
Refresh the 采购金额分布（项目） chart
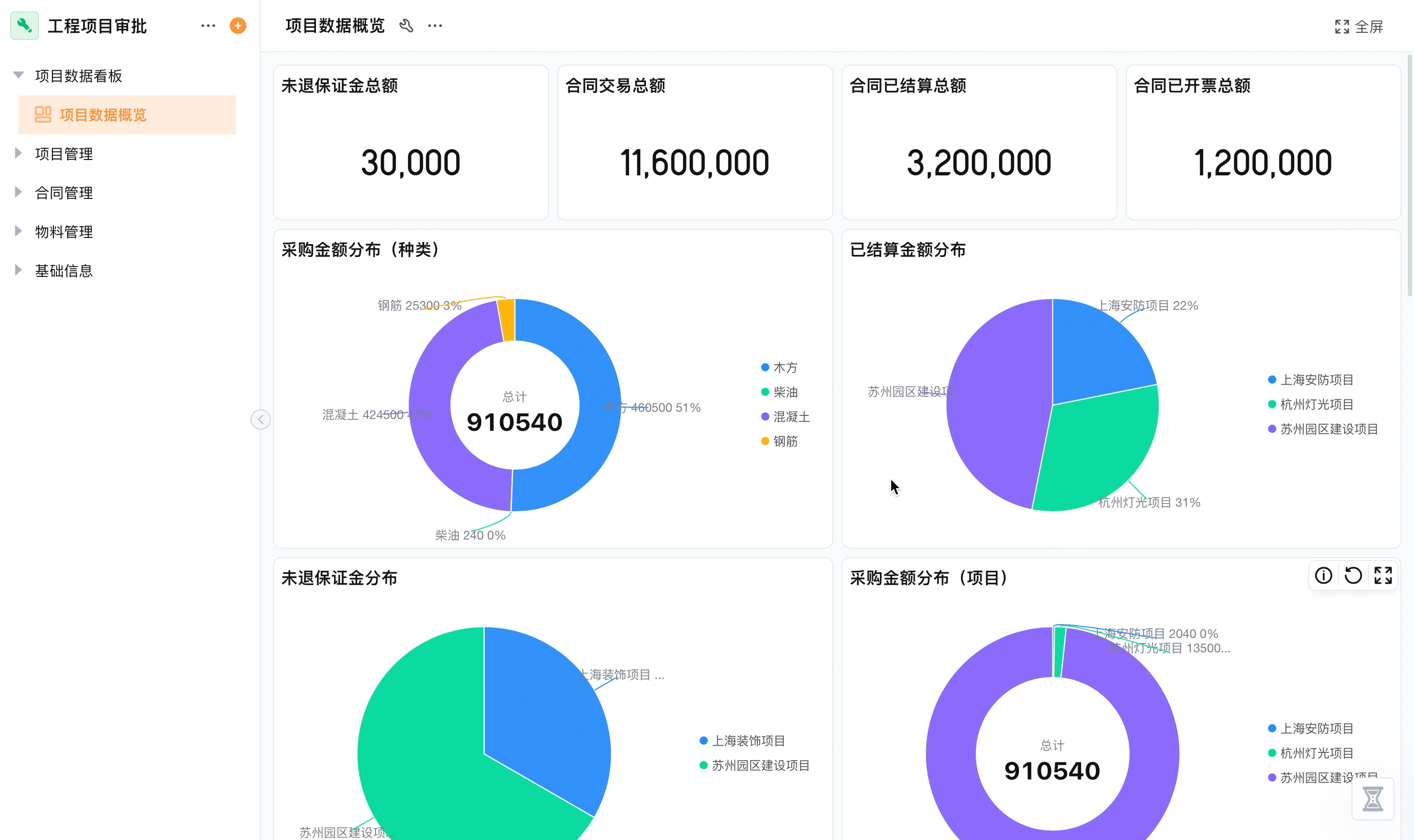pyautogui.click(x=1353, y=576)
